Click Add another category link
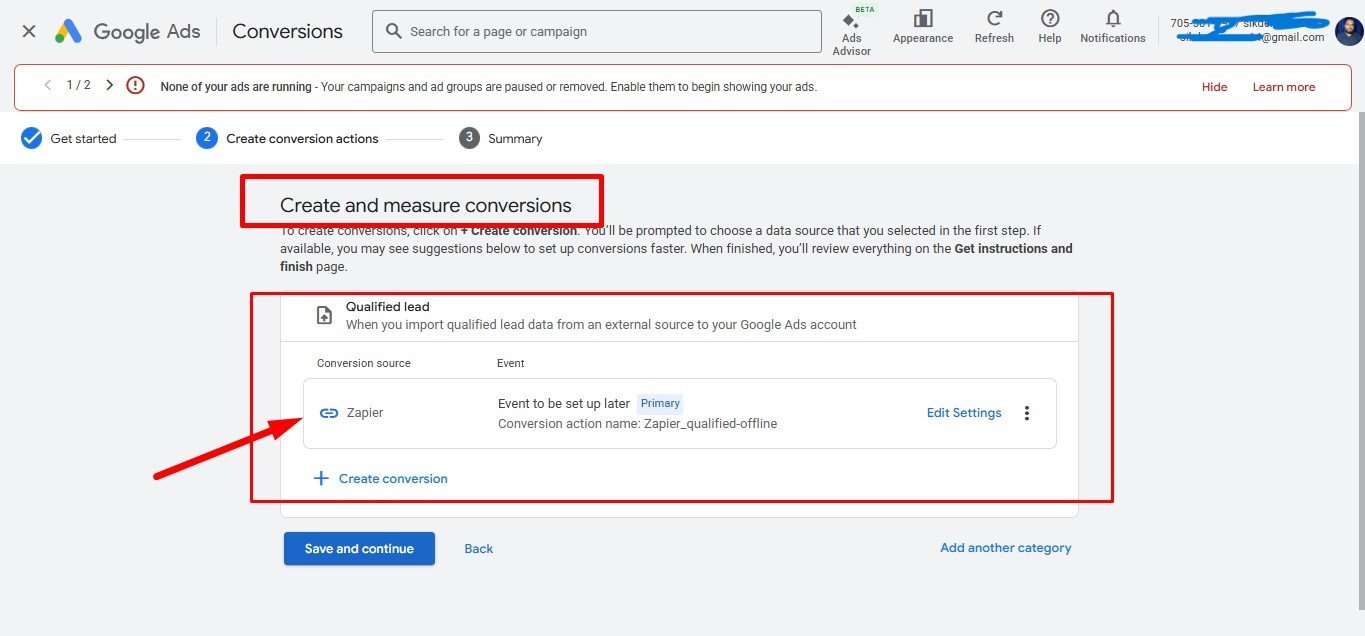Screen dimensions: 1365x636 [x=1005, y=548]
